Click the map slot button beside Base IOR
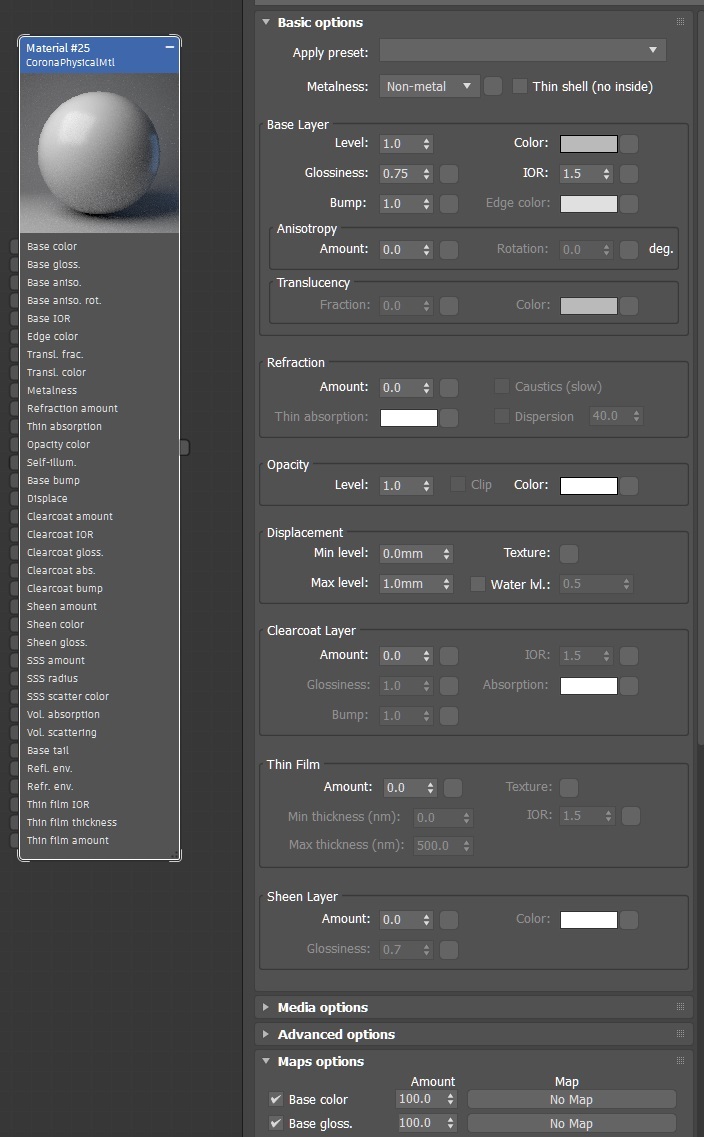Image resolution: width=704 pixels, height=1137 pixels. (x=629, y=174)
